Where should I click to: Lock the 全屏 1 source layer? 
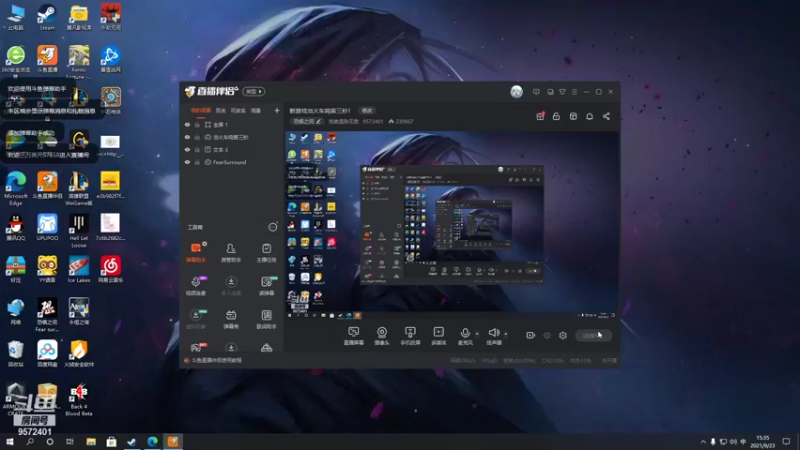tap(197, 124)
